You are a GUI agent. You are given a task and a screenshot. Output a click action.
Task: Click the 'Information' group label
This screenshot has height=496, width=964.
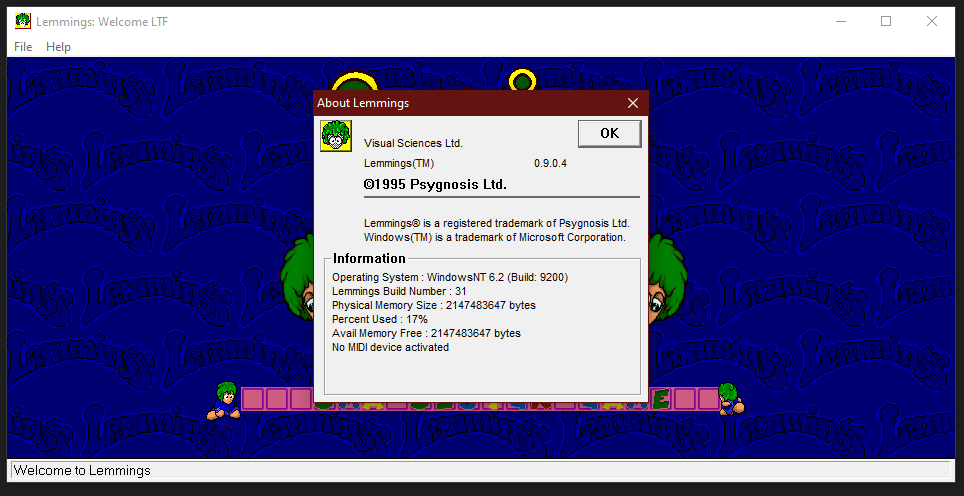[369, 258]
